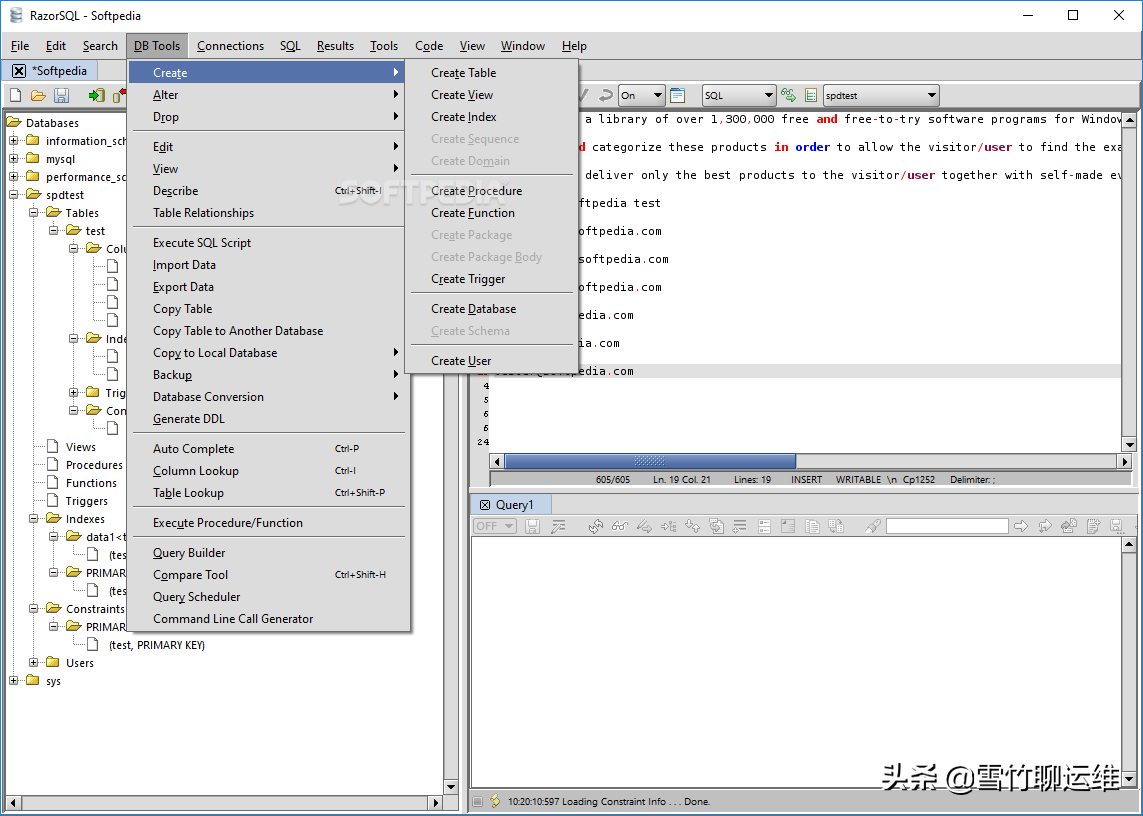Click the redo curved arrow icon

coord(605,96)
